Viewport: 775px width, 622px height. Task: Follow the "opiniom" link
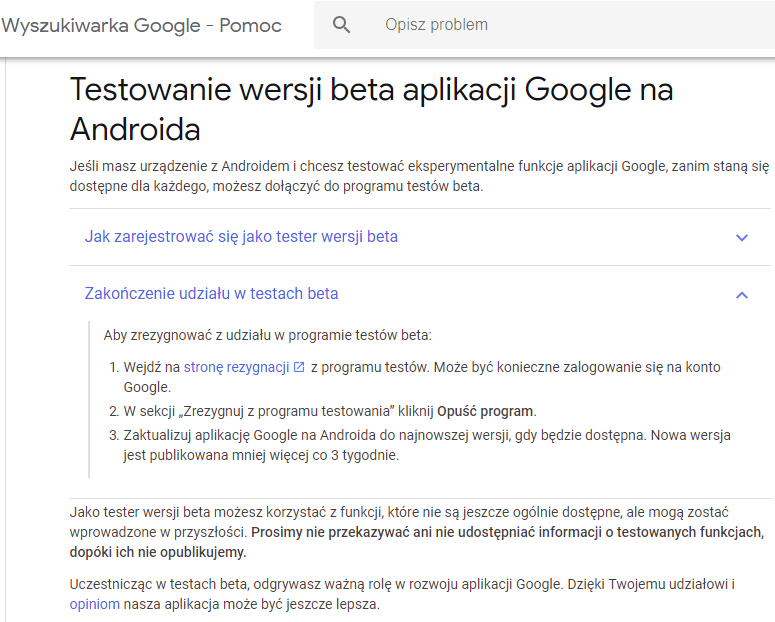click(95, 605)
